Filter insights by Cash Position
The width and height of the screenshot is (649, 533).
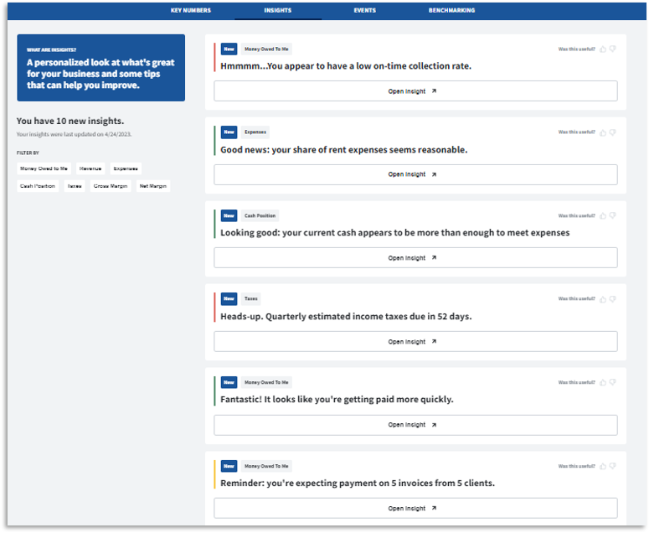[38, 186]
